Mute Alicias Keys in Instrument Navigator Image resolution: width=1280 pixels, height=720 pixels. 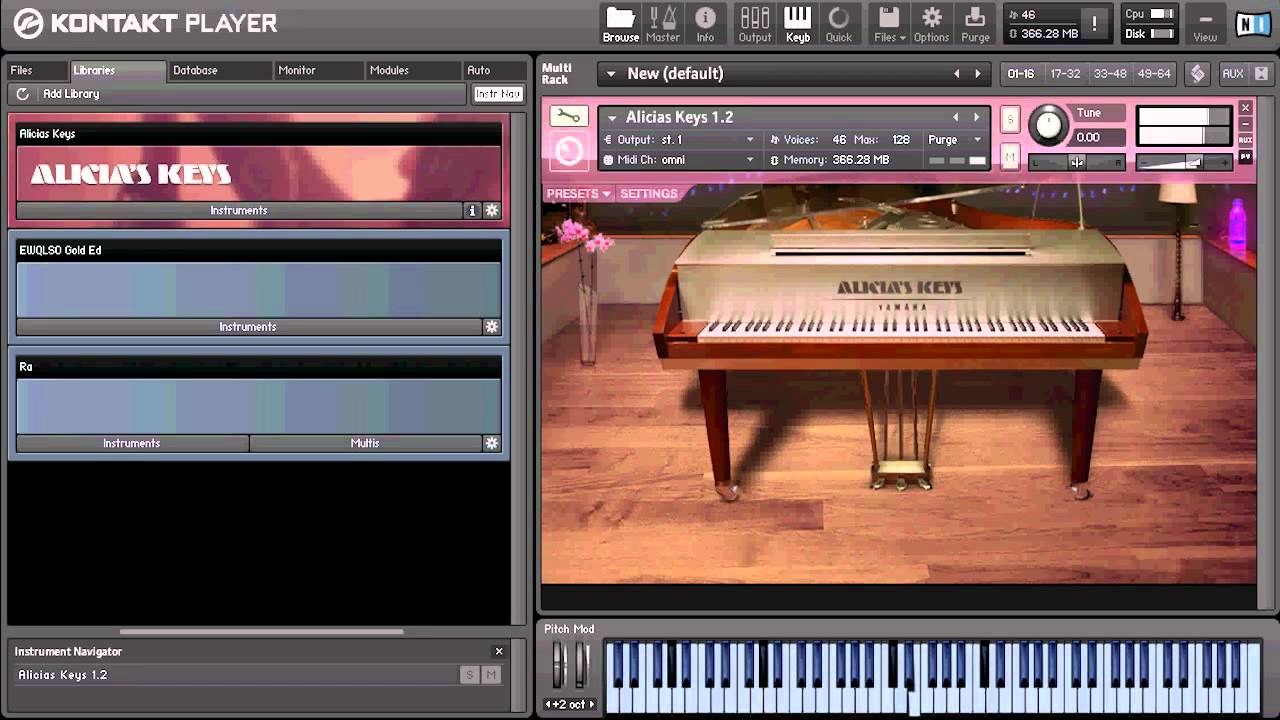pos(491,675)
